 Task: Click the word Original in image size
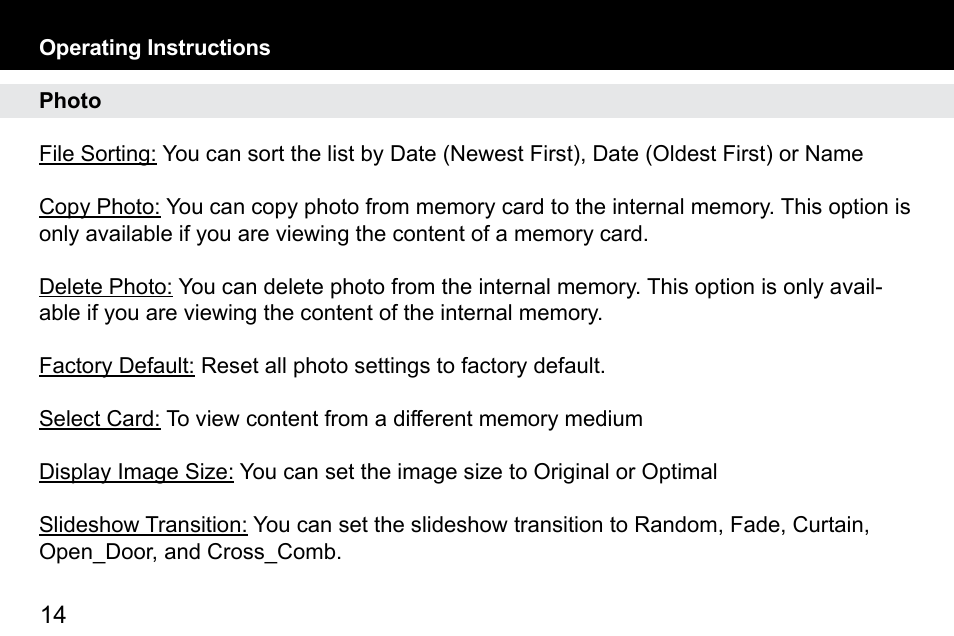[x=571, y=472]
